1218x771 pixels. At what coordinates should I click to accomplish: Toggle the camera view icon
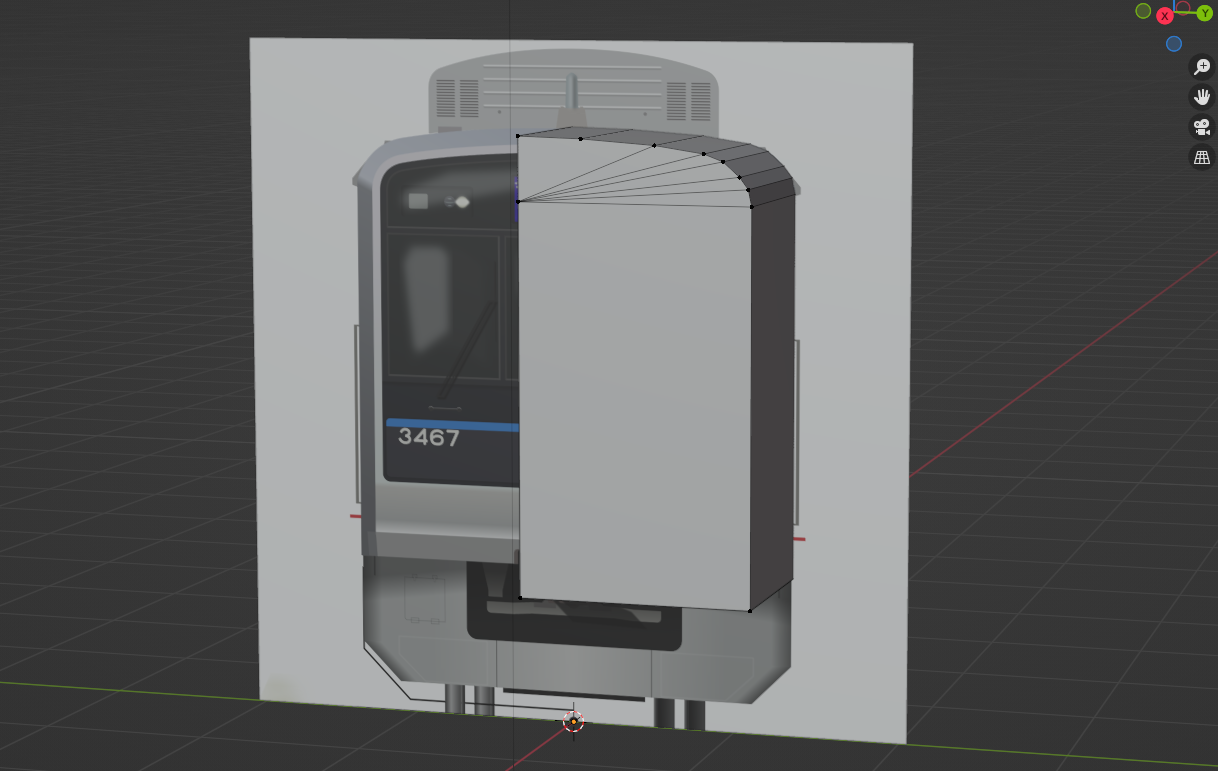1202,127
